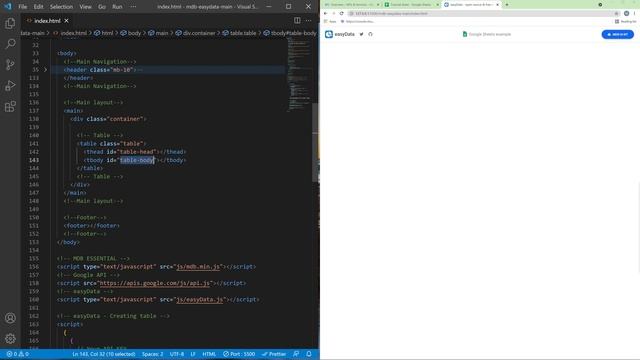
Task: Open the Run and Debug view
Action: click(10, 85)
